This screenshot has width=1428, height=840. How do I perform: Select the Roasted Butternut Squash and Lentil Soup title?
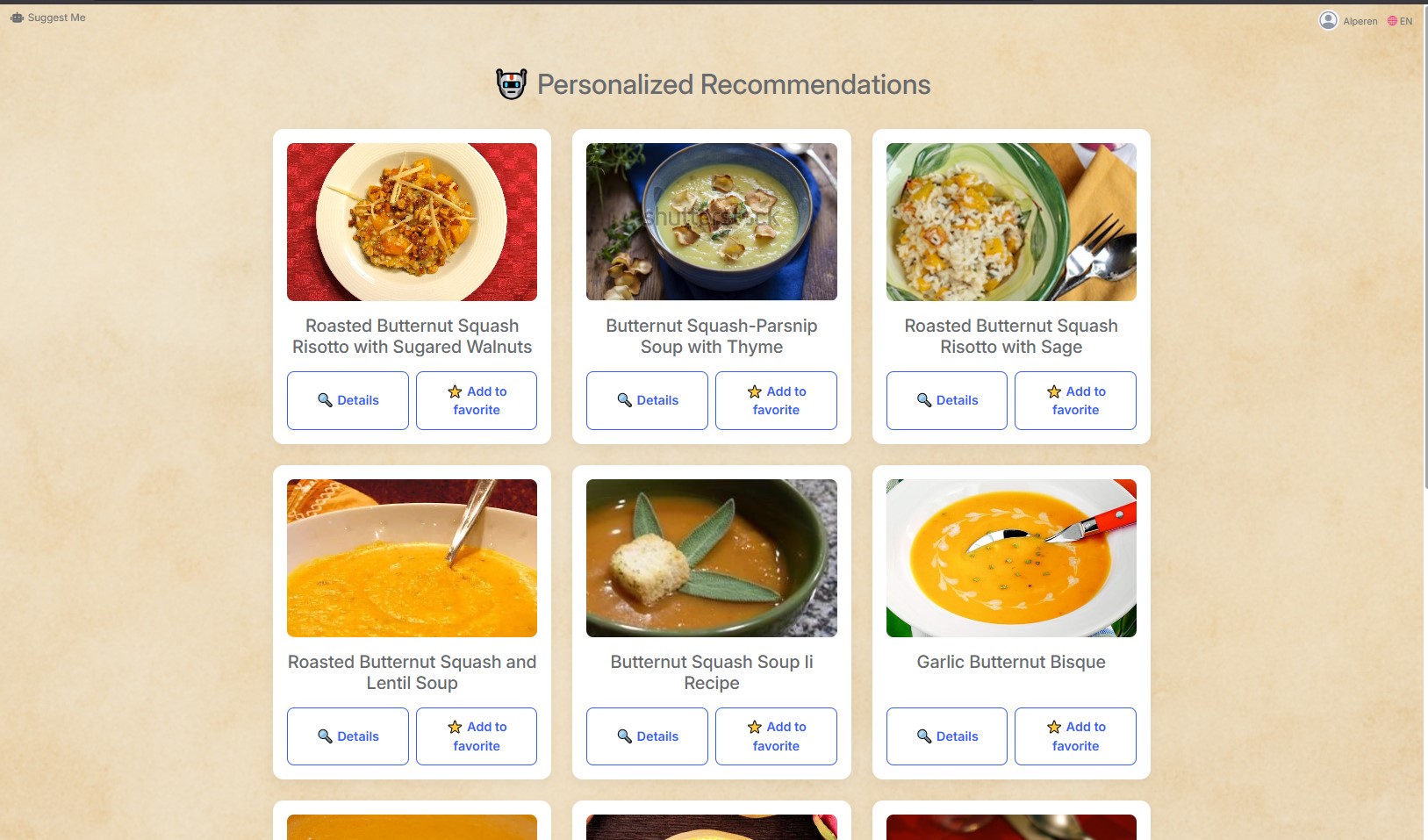point(412,672)
